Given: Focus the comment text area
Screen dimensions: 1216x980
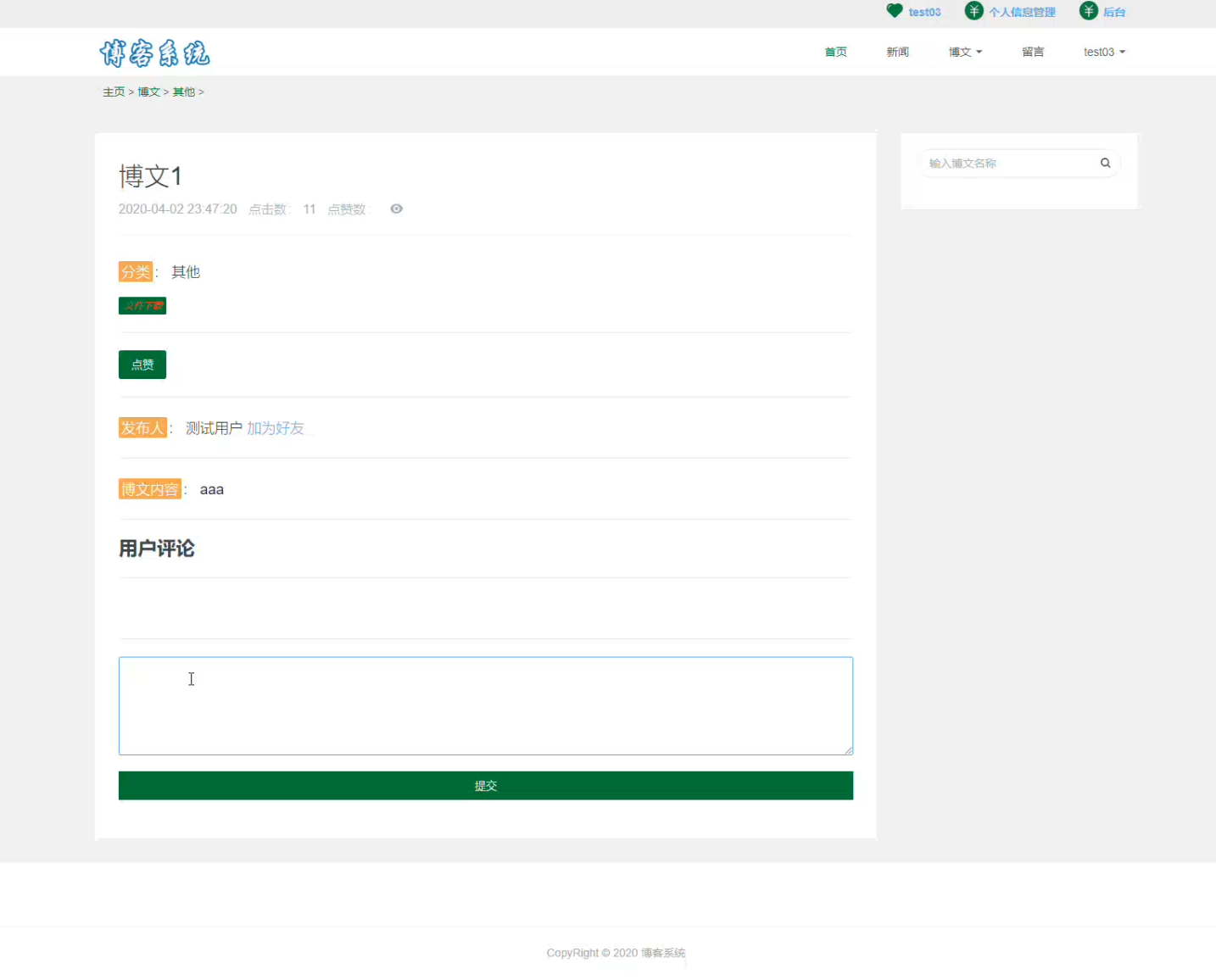Looking at the screenshot, I should coord(486,705).
